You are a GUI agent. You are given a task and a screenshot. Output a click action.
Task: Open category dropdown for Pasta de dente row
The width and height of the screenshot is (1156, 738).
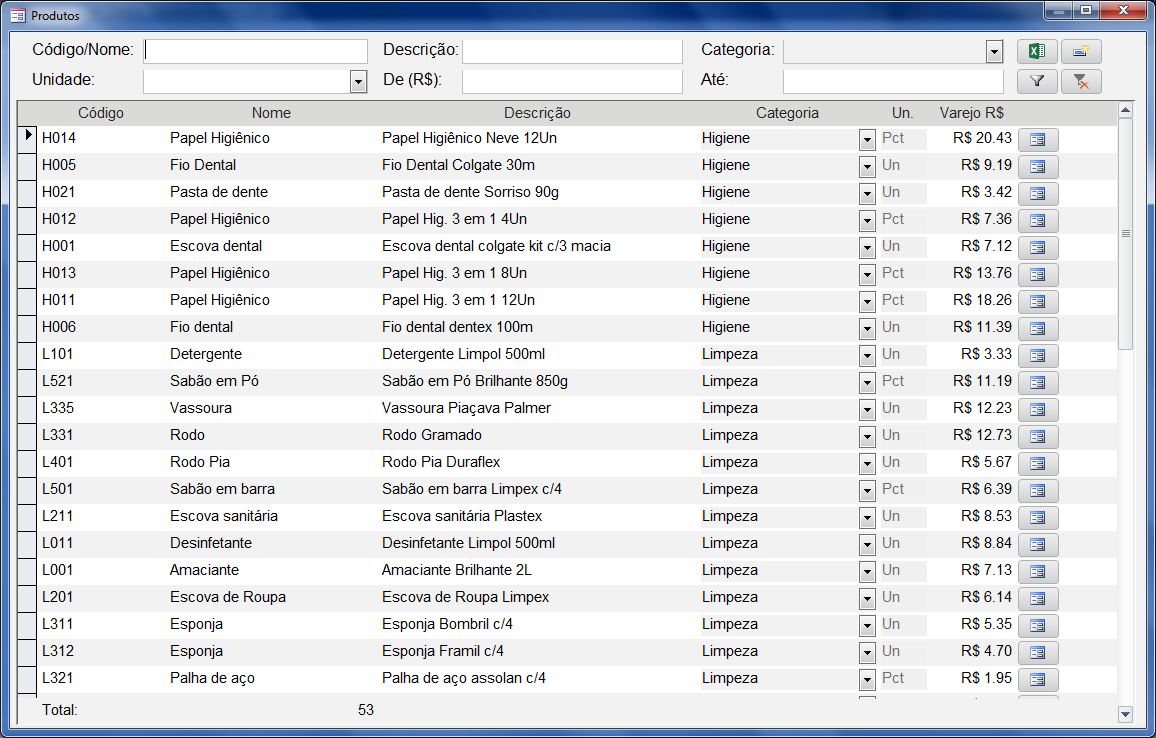(867, 193)
